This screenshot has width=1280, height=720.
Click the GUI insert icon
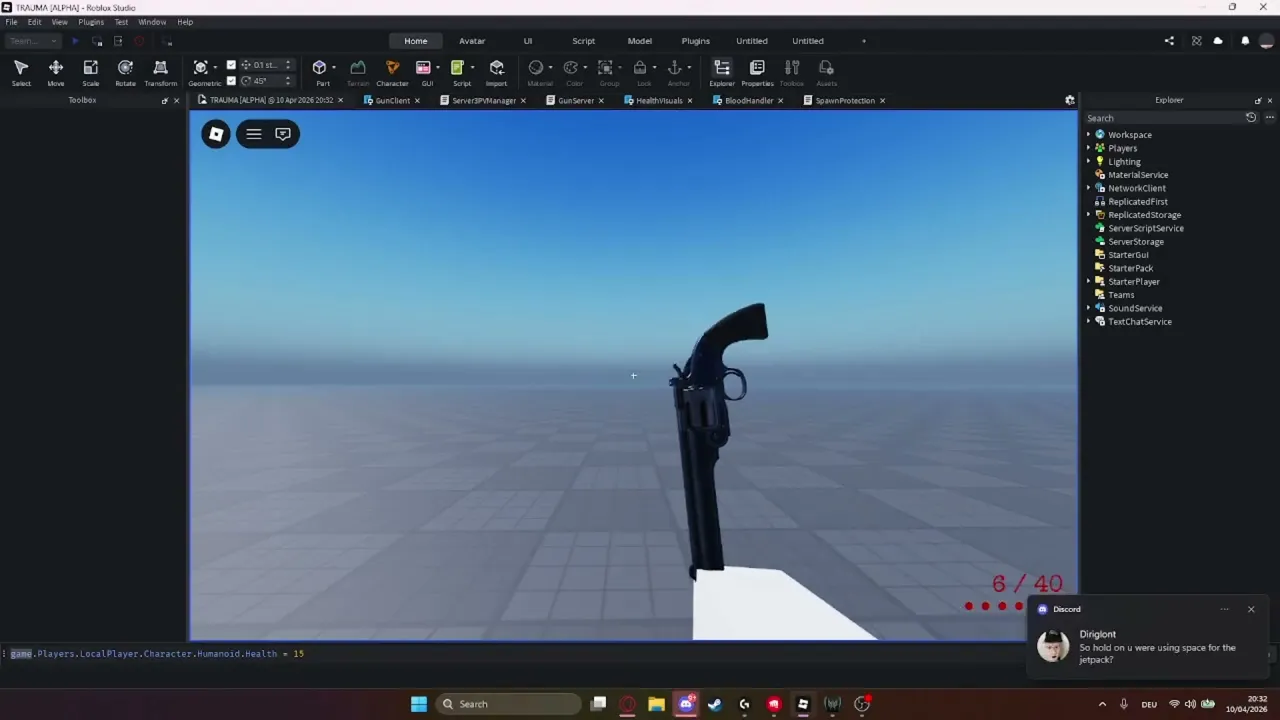[423, 68]
